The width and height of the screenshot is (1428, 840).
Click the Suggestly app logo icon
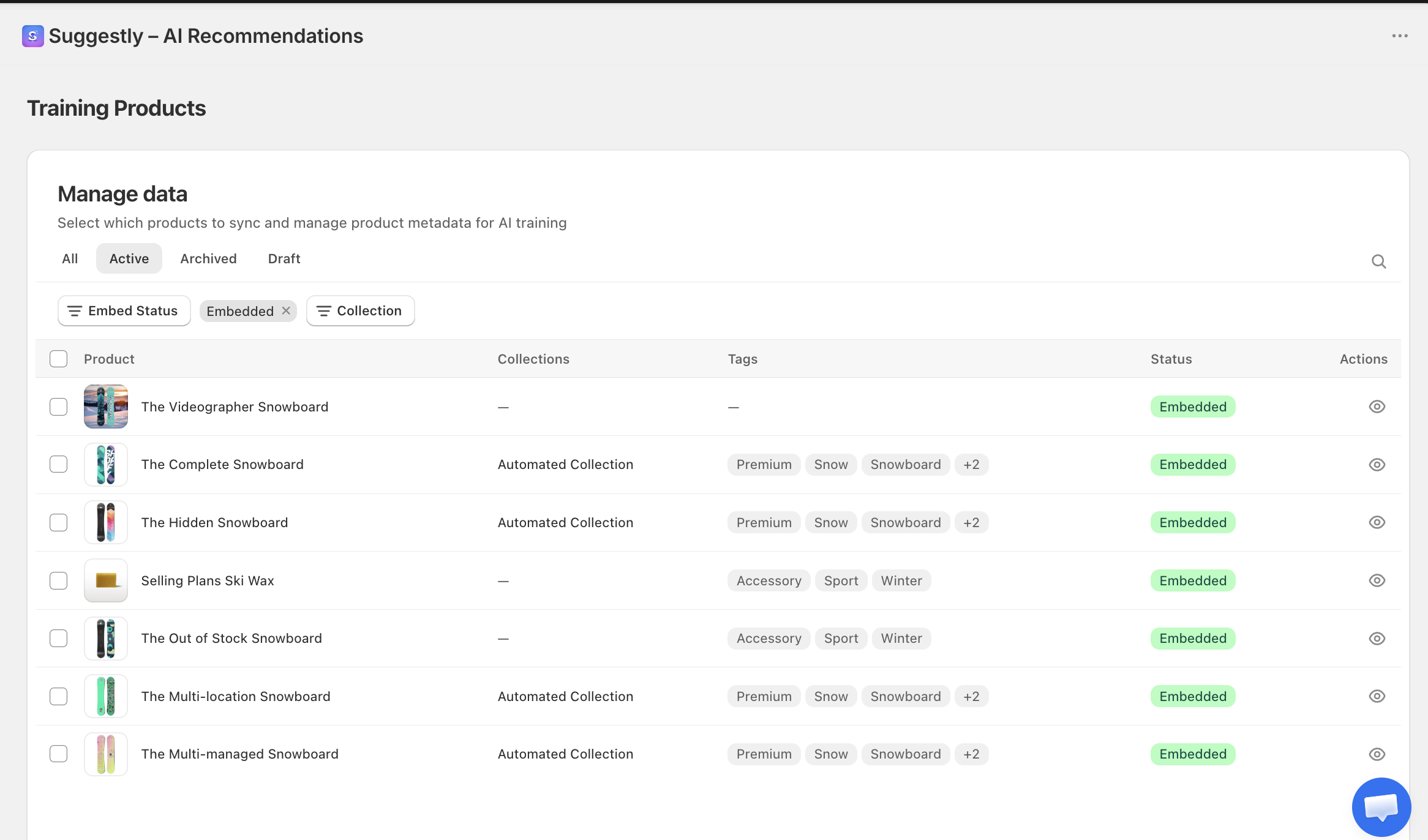(33, 36)
